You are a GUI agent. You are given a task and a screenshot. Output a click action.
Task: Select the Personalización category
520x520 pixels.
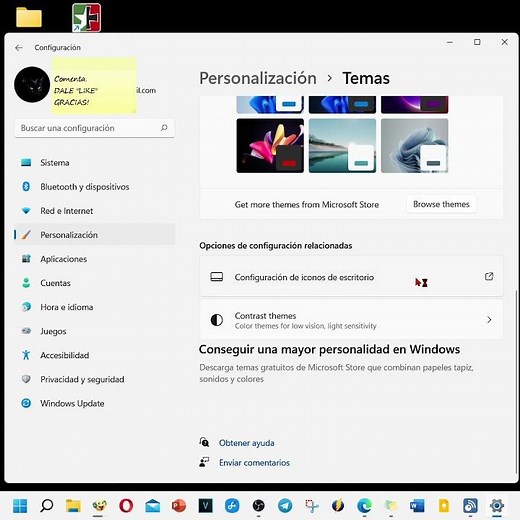[95, 235]
